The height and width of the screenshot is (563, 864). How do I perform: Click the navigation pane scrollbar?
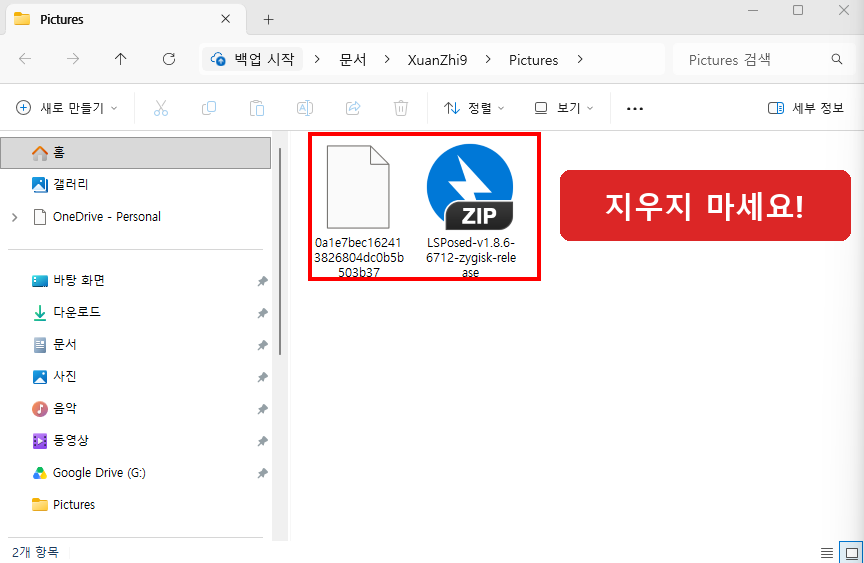pyautogui.click(x=280, y=252)
